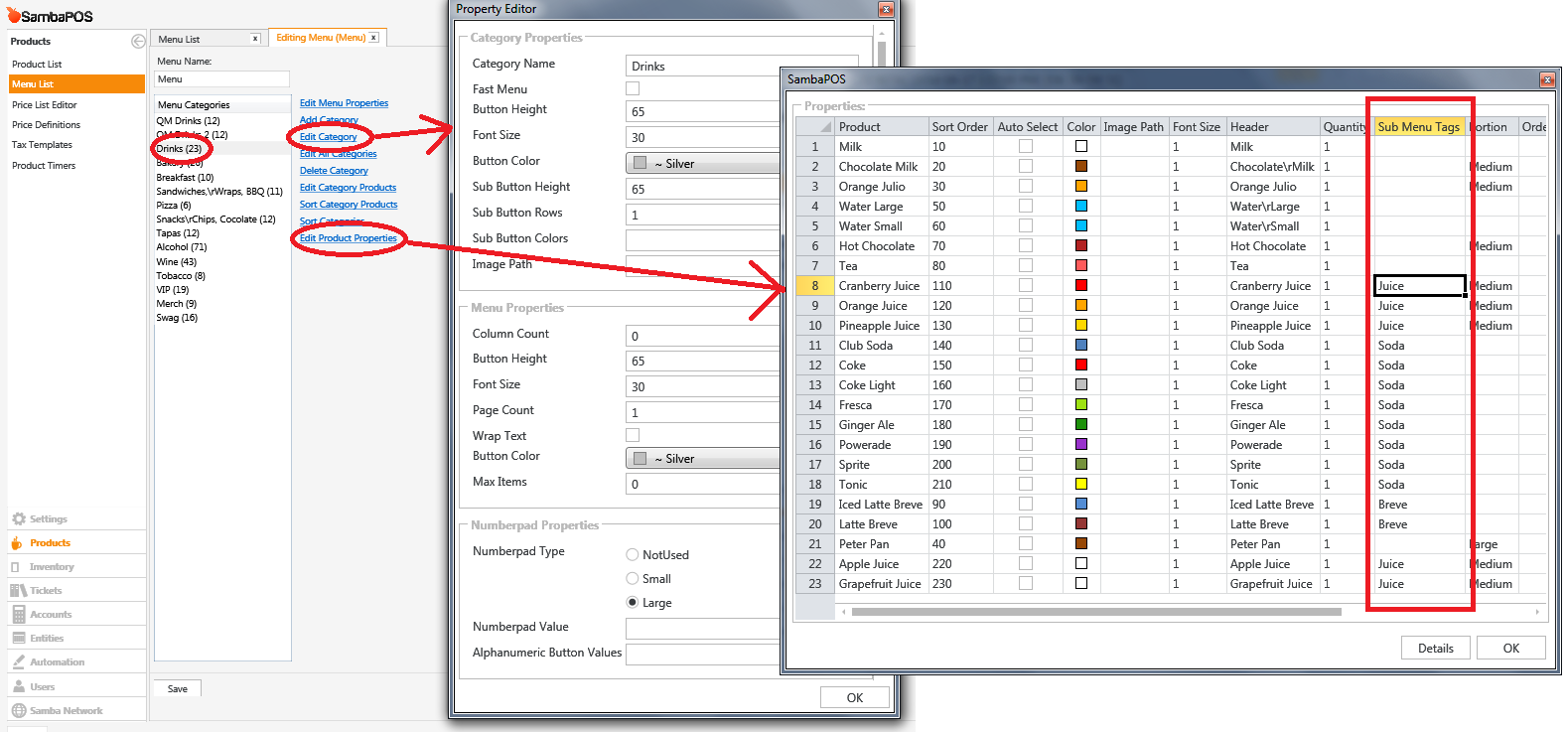Click OK in SambaPOS properties dialog

(1510, 648)
